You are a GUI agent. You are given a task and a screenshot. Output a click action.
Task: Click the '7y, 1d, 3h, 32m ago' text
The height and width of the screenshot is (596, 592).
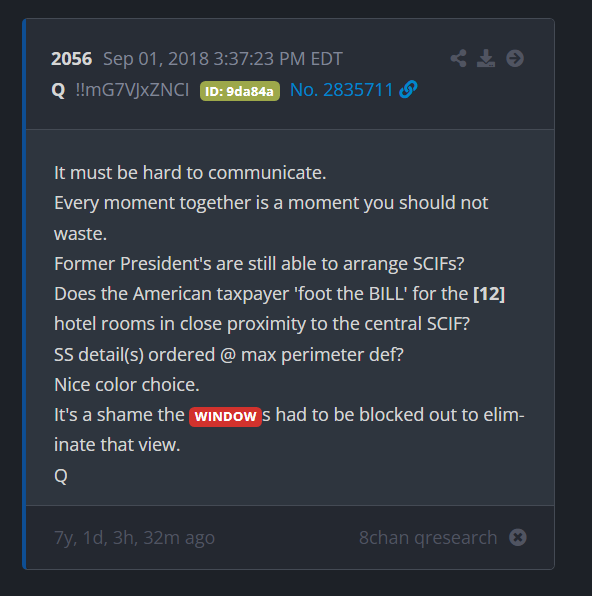click(135, 538)
